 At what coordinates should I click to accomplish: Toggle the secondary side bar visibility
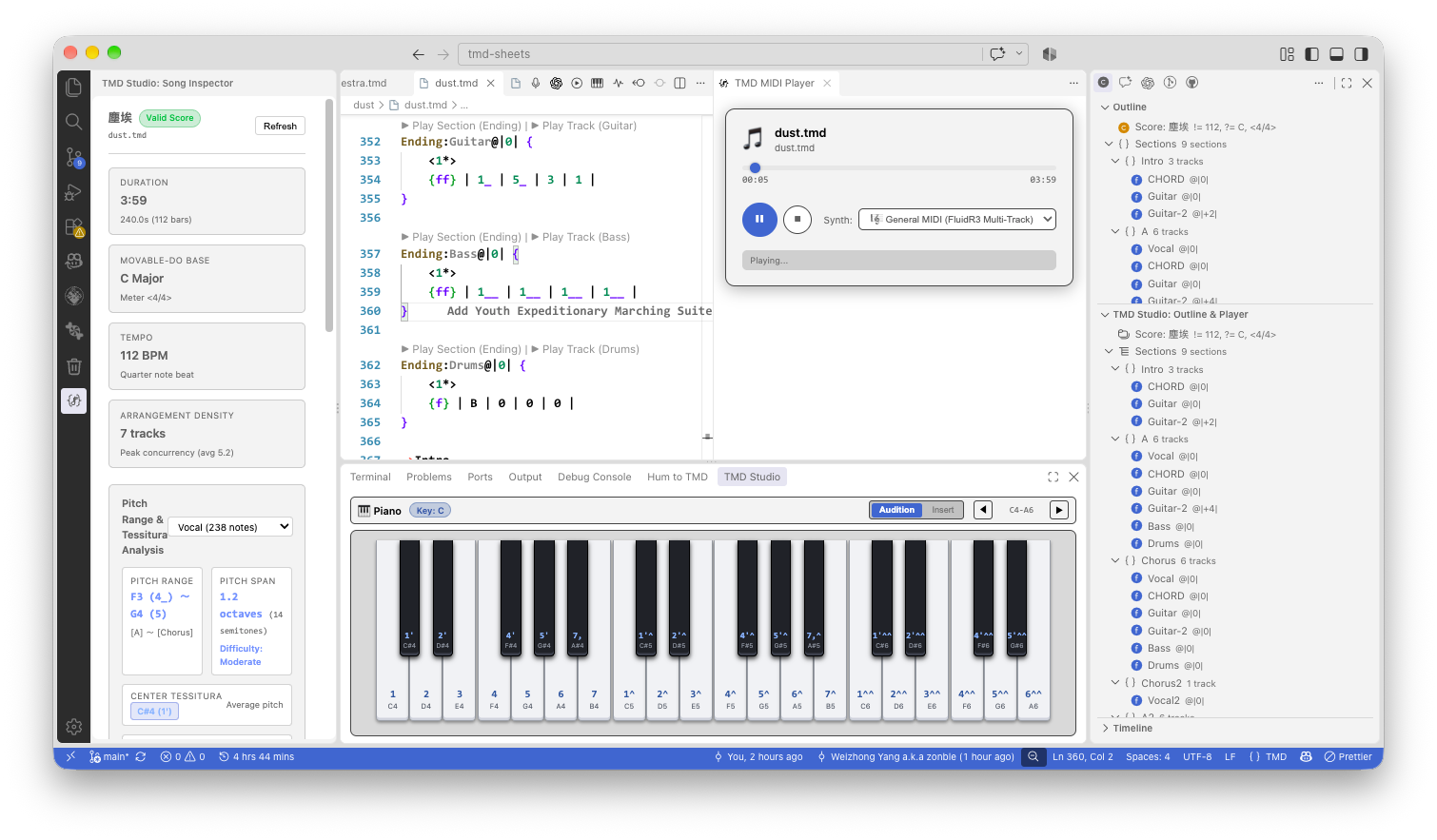tap(1361, 54)
